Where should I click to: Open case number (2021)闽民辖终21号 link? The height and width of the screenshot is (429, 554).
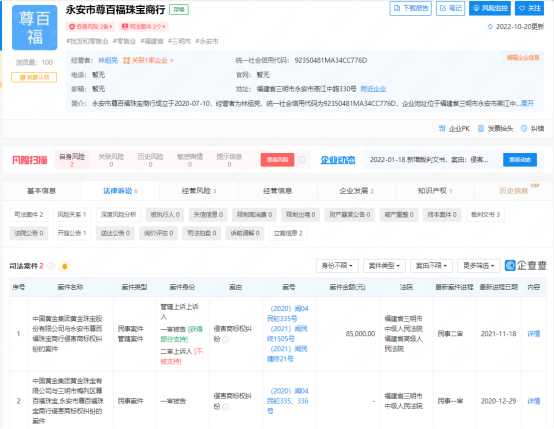287,354
